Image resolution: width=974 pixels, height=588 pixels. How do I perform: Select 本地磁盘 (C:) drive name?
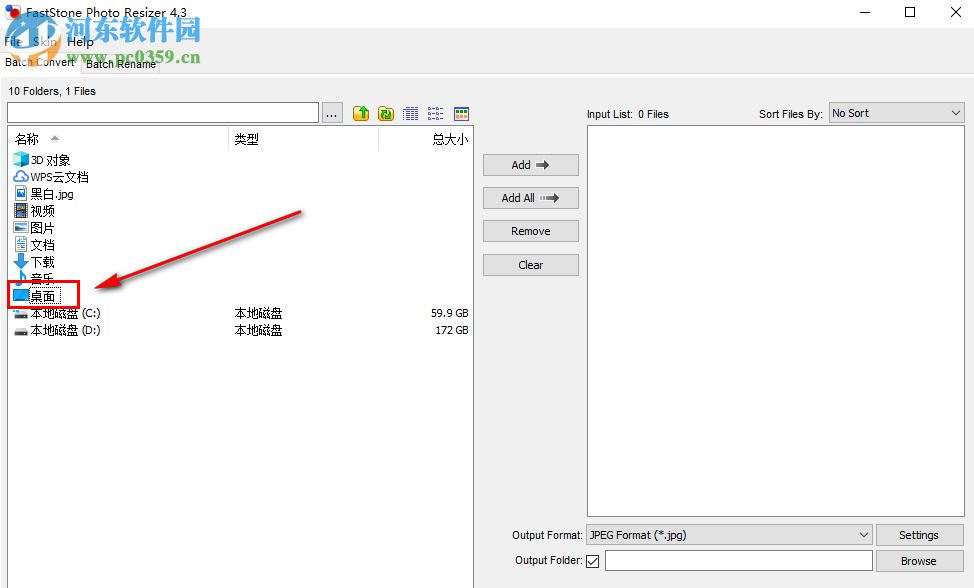(x=65, y=313)
